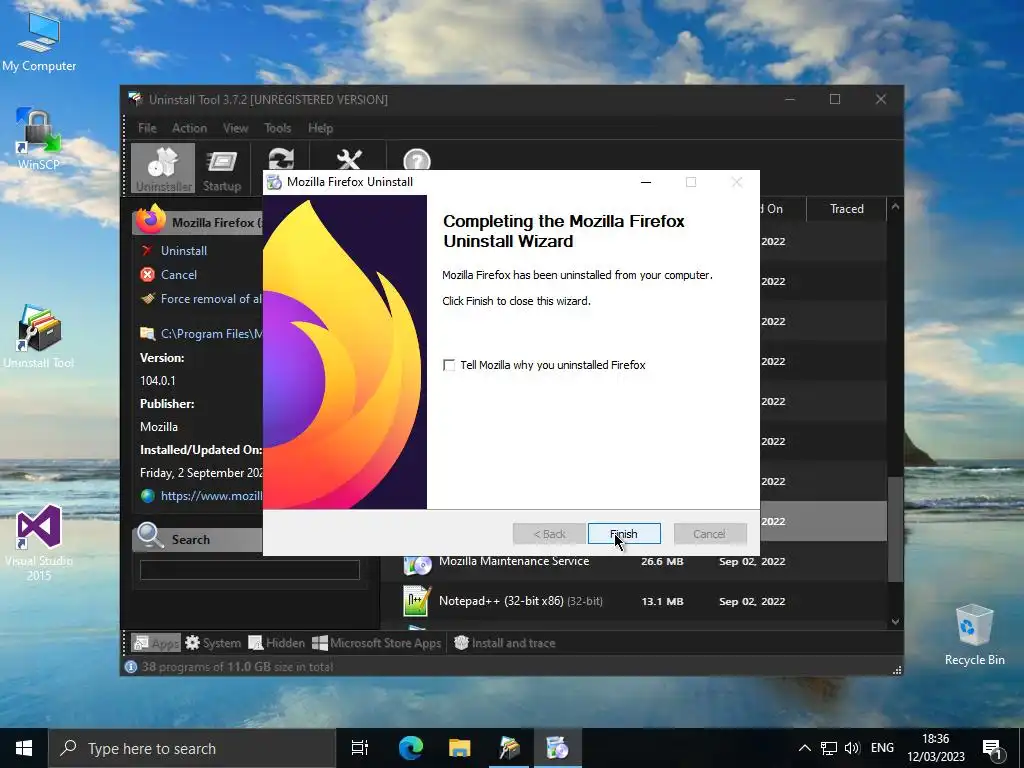This screenshot has width=1024, height=768.
Task: Click the program list scroll up arrow
Action: 895,207
